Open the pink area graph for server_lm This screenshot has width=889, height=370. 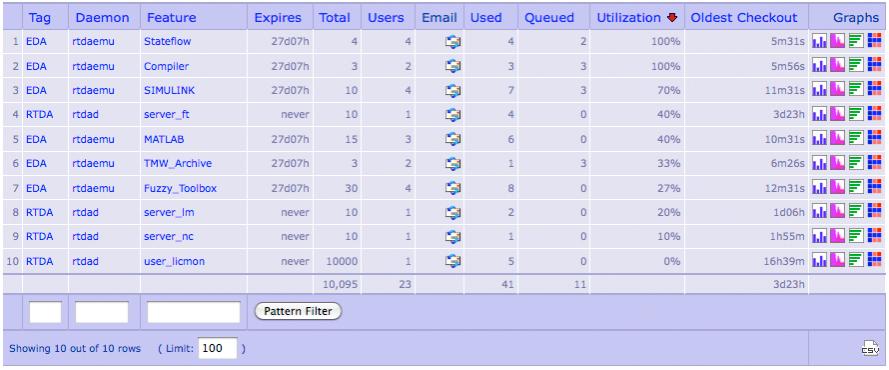pyautogui.click(x=837, y=212)
